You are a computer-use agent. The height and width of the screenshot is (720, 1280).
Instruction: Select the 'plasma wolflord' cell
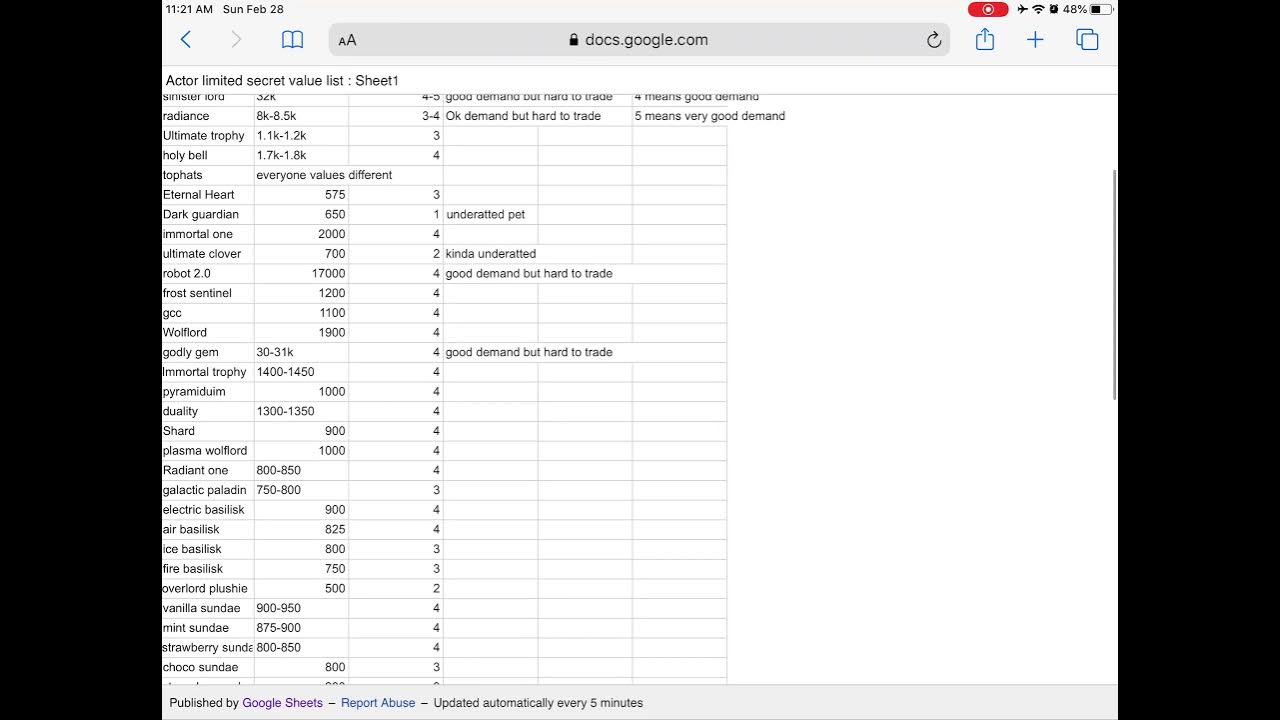208,451
